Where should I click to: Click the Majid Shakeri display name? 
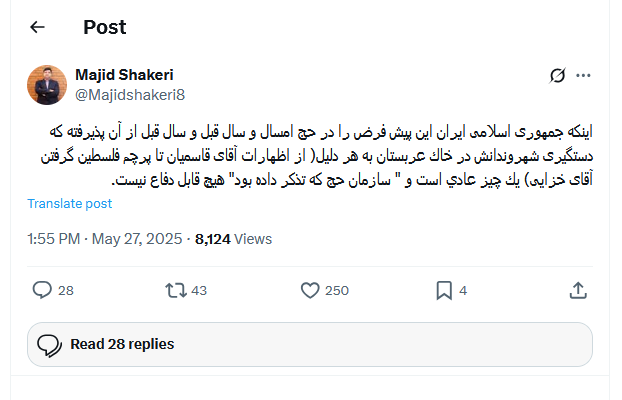[124, 75]
